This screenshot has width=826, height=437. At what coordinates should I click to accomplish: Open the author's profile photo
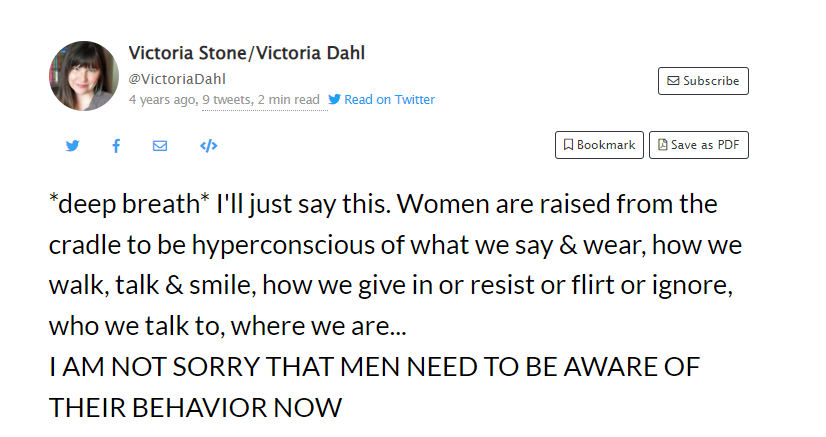(x=84, y=76)
